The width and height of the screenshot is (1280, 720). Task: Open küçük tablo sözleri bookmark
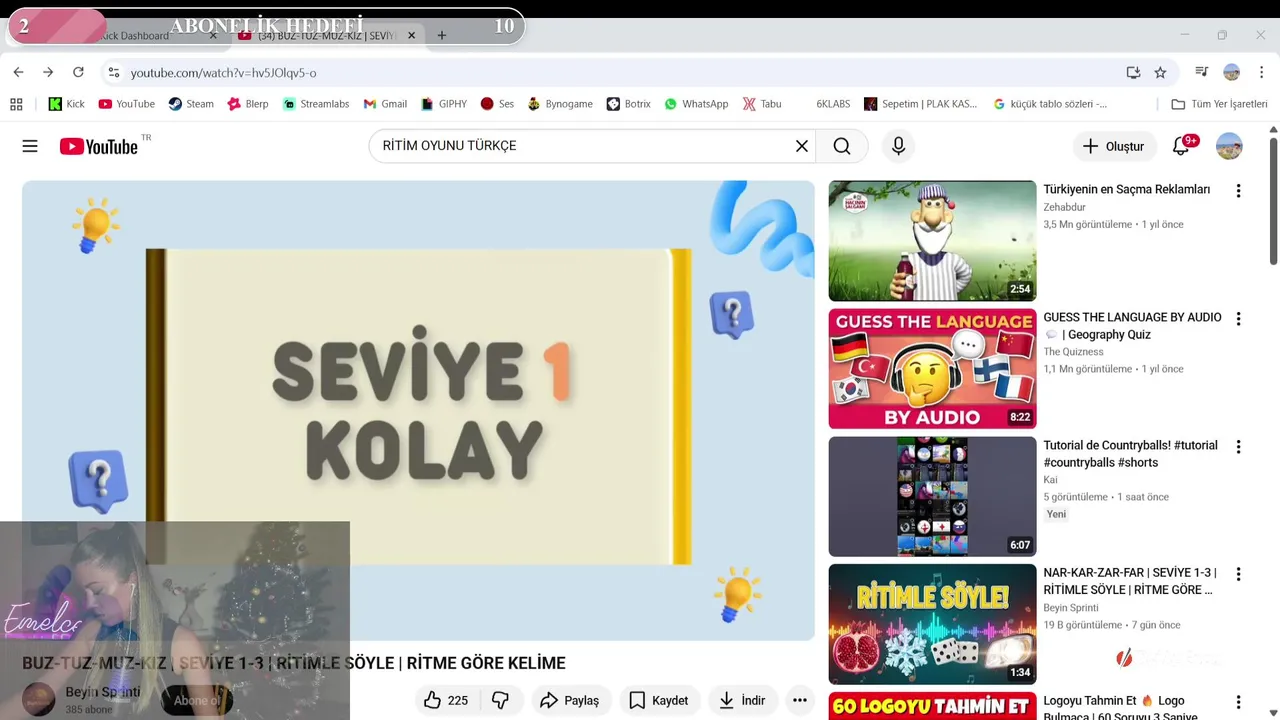point(1050,104)
